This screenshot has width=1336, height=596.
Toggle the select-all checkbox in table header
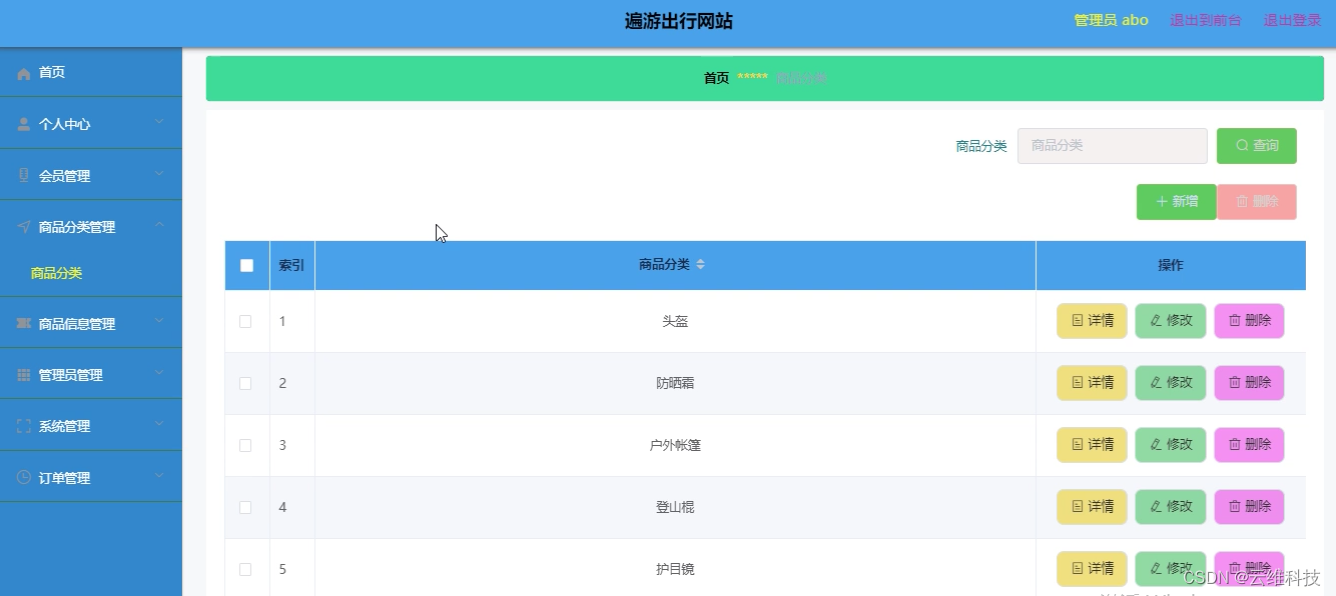tap(247, 266)
